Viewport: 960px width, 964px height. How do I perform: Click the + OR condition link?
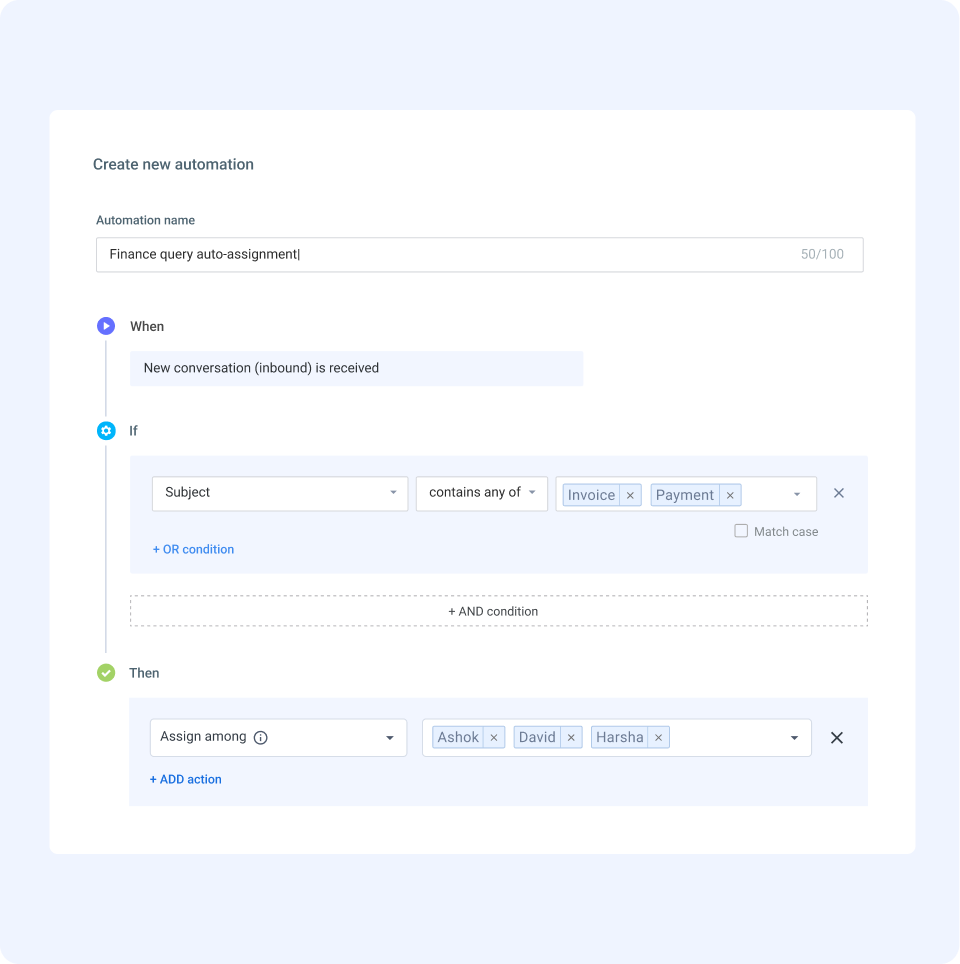coord(193,549)
